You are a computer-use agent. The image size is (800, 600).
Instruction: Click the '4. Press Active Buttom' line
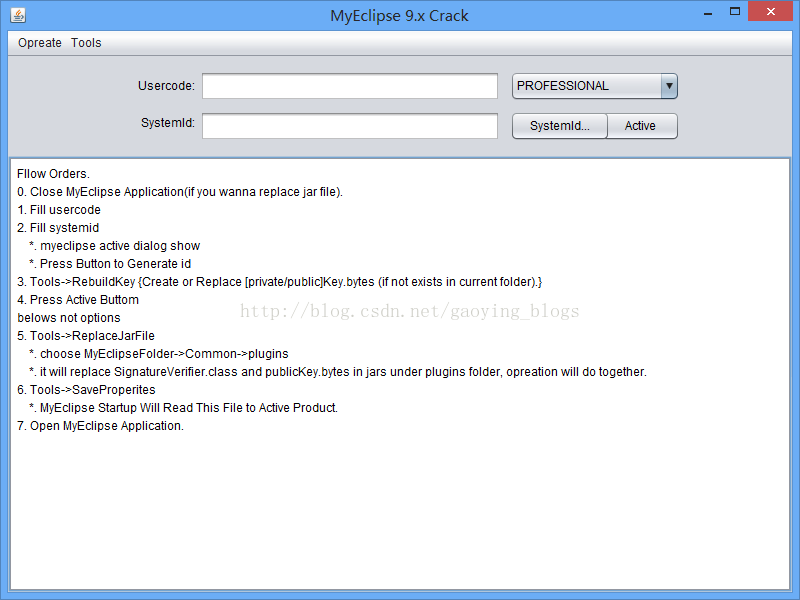tap(78, 299)
